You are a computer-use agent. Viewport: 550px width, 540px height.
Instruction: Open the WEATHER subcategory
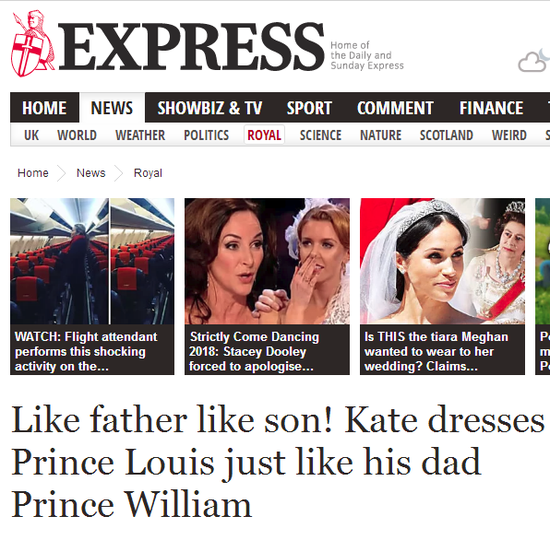coord(140,135)
